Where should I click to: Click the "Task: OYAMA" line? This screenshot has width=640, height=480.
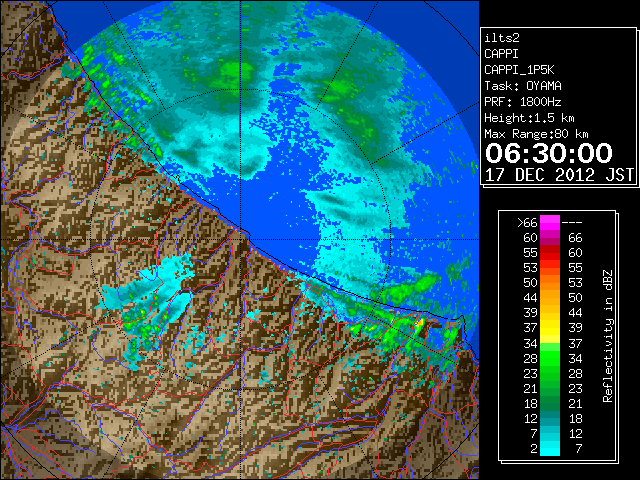coord(523,86)
